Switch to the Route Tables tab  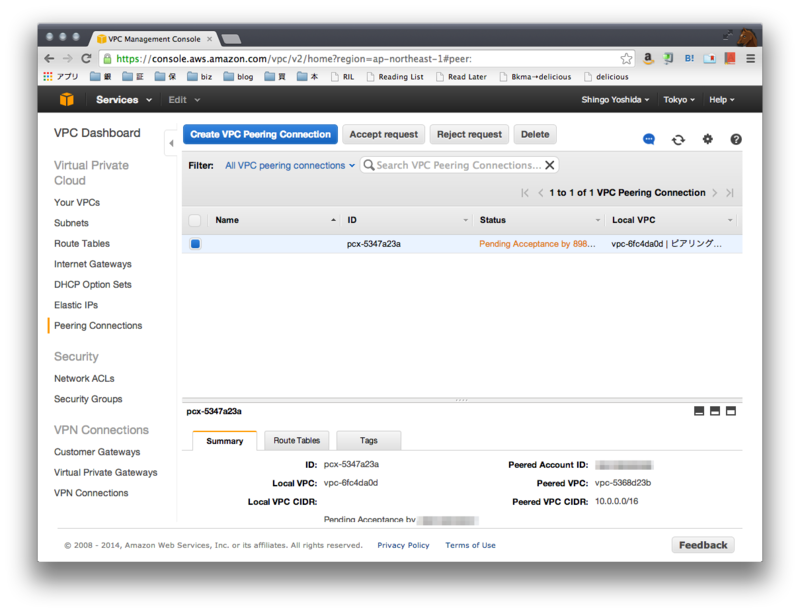(x=296, y=440)
